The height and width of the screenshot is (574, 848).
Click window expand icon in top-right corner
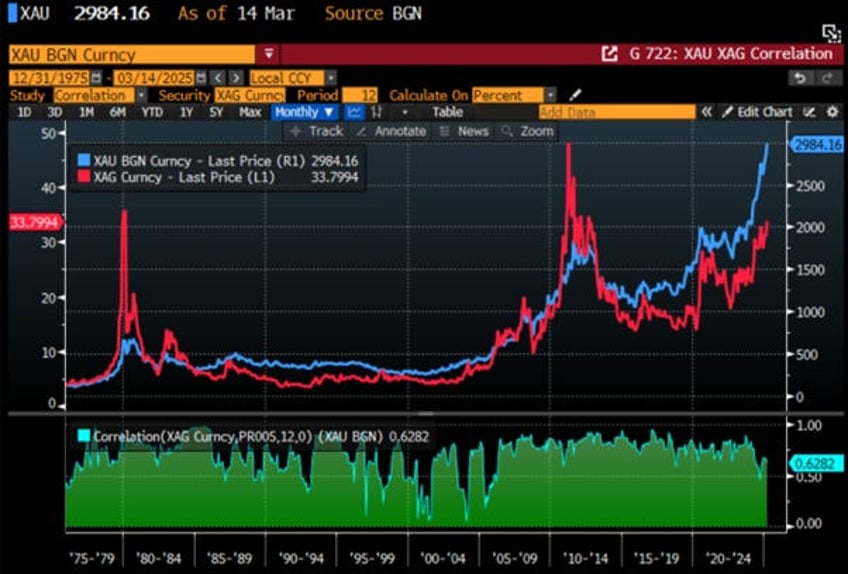831,33
